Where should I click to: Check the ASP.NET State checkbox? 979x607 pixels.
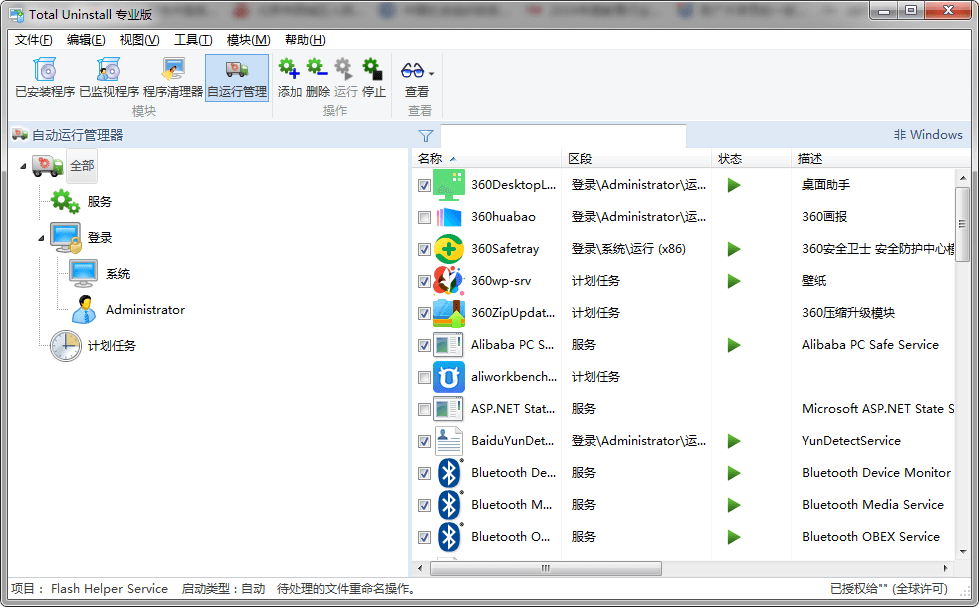point(425,410)
